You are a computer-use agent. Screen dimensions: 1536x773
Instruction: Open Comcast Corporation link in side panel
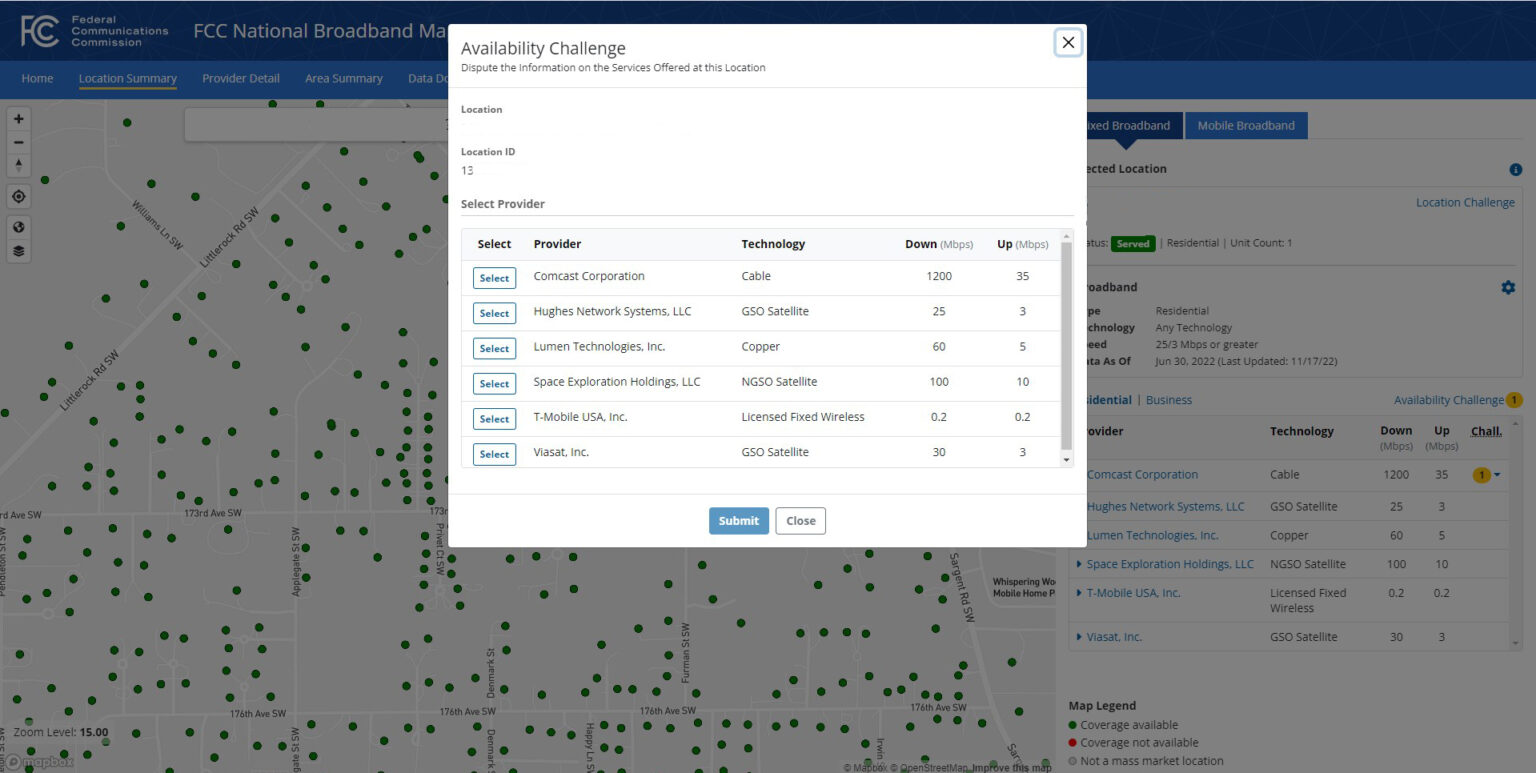click(1142, 475)
